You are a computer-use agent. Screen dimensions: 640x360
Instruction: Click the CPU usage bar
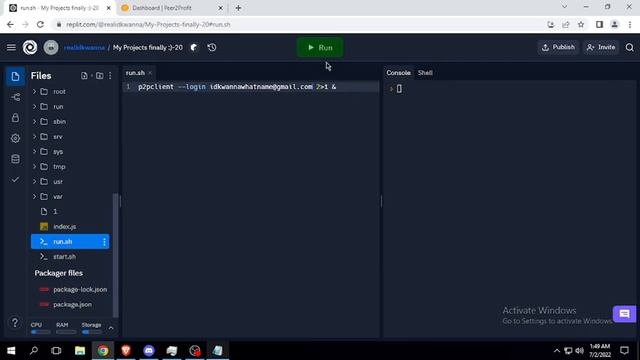tap(40, 332)
